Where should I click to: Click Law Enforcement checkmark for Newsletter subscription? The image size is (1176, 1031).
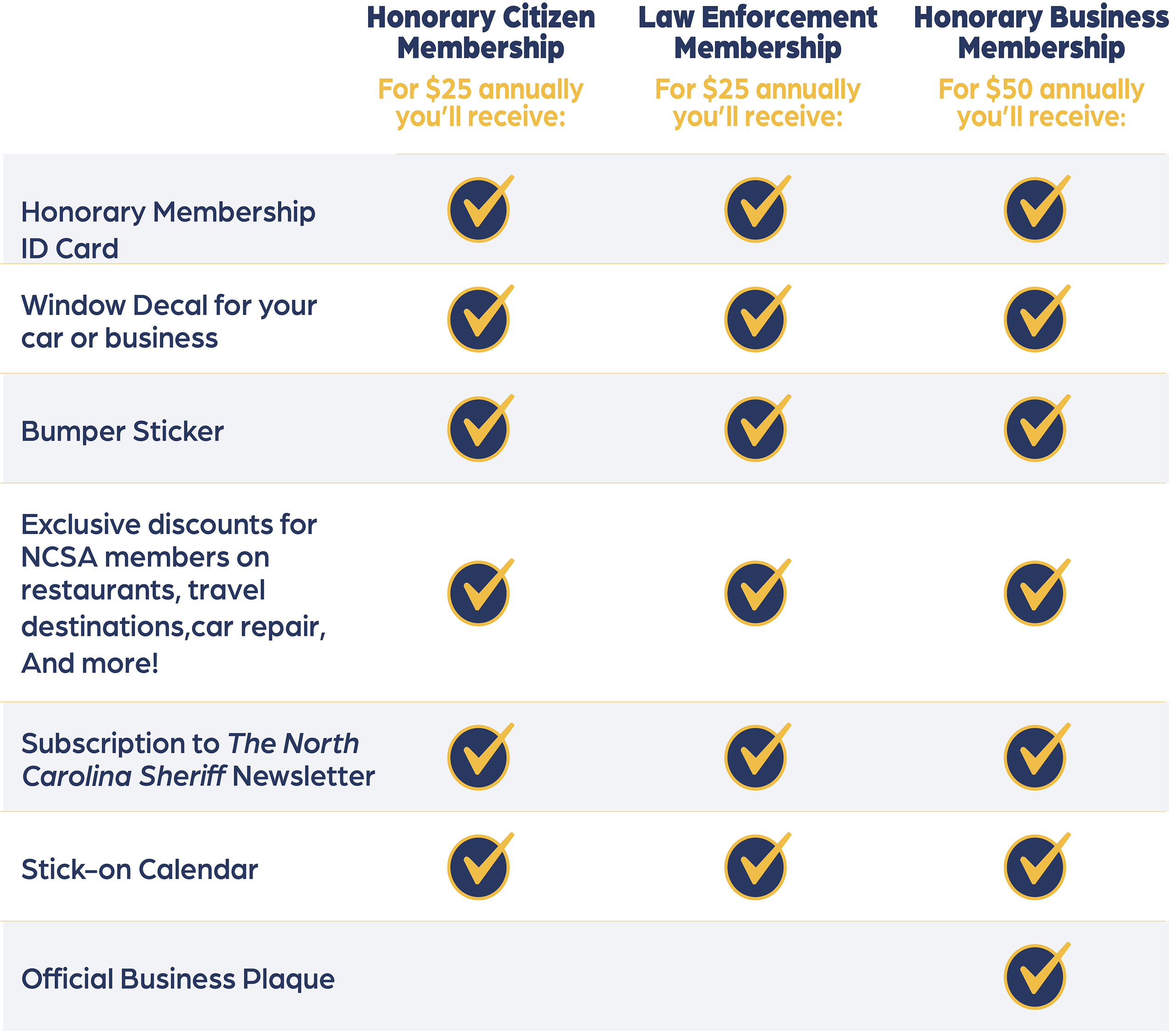(758, 757)
